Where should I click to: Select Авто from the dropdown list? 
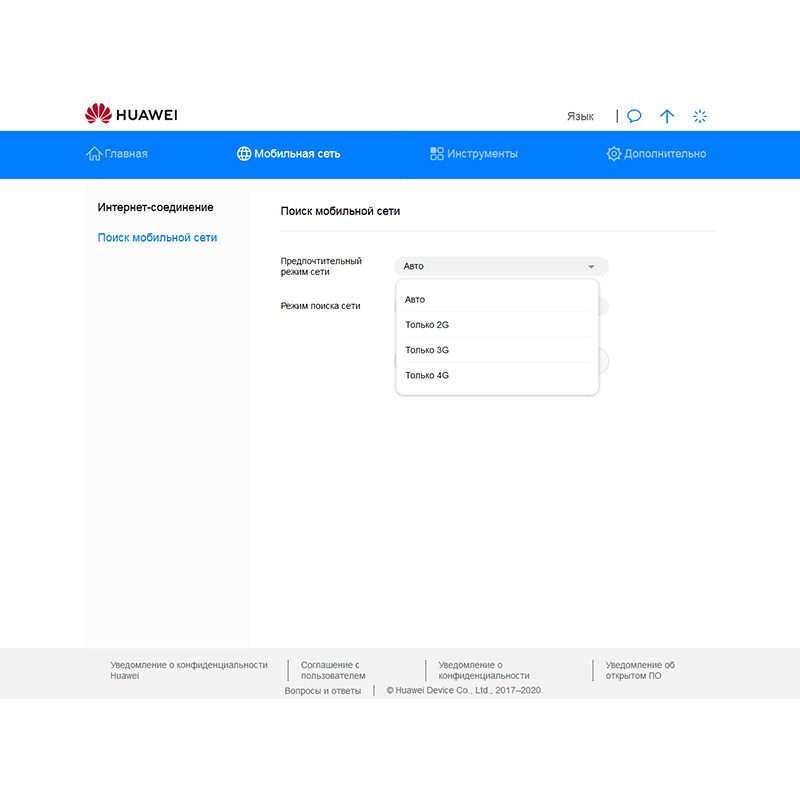point(415,299)
